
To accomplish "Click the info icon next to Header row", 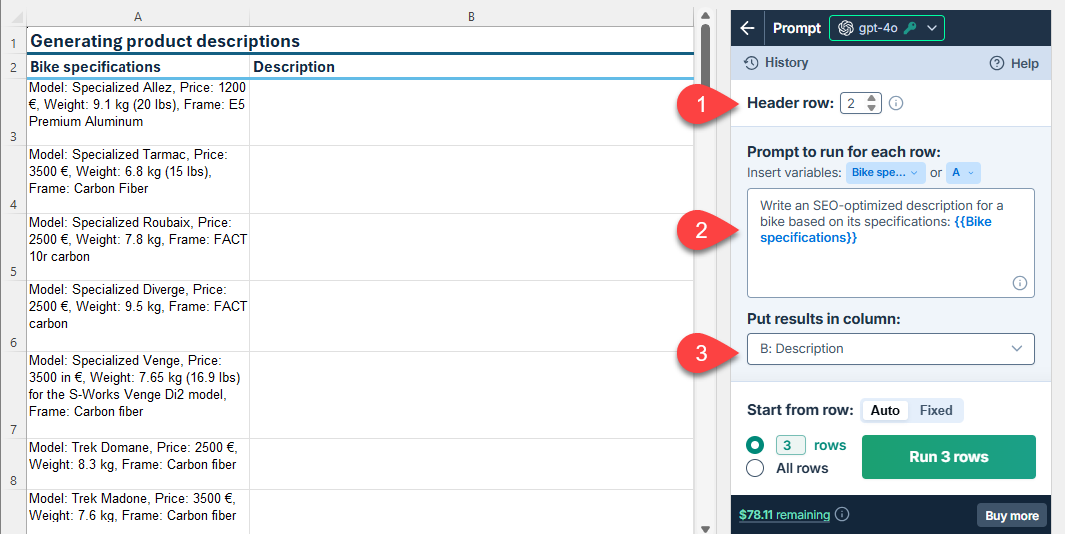I will pyautogui.click(x=896, y=103).
